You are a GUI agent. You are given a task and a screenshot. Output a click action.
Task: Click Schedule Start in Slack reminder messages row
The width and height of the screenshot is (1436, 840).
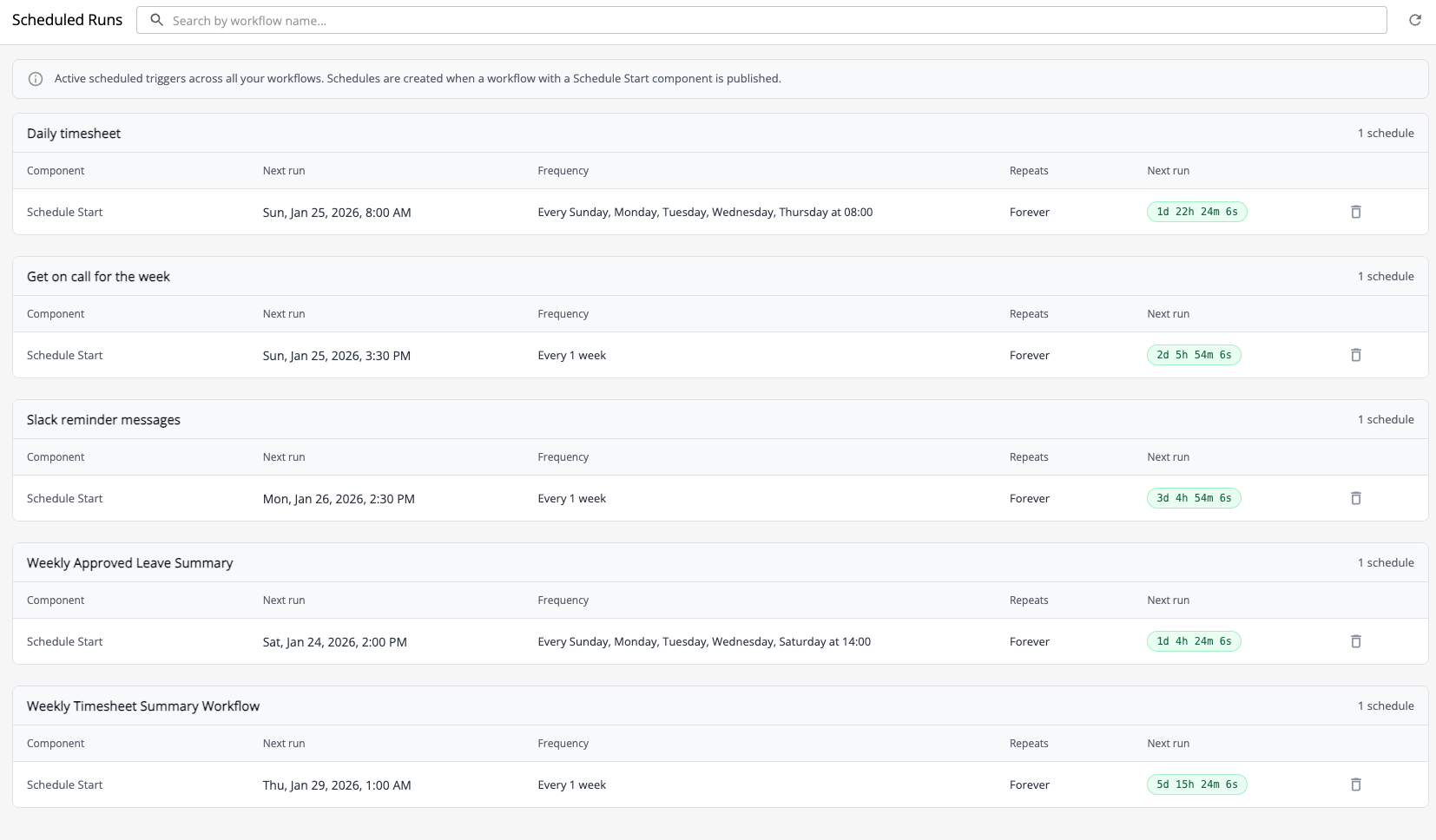[65, 499]
